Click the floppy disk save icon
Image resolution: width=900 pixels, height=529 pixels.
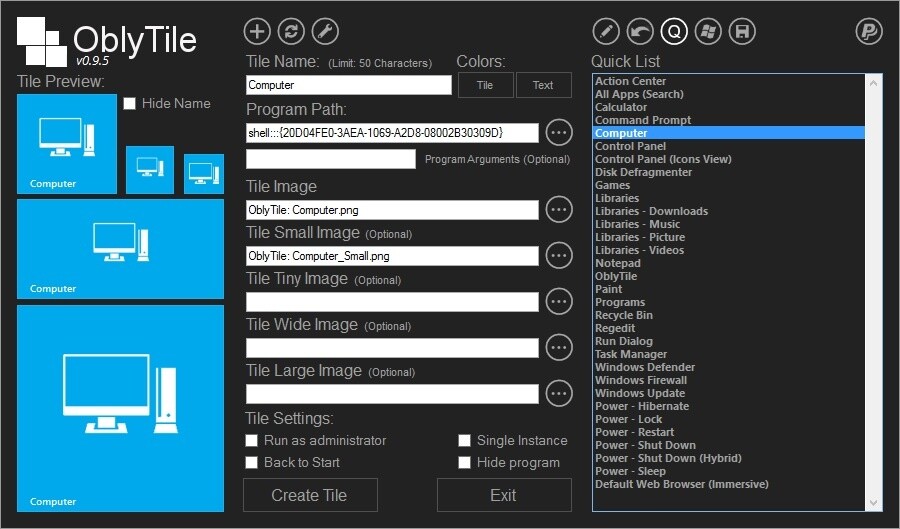(x=742, y=31)
